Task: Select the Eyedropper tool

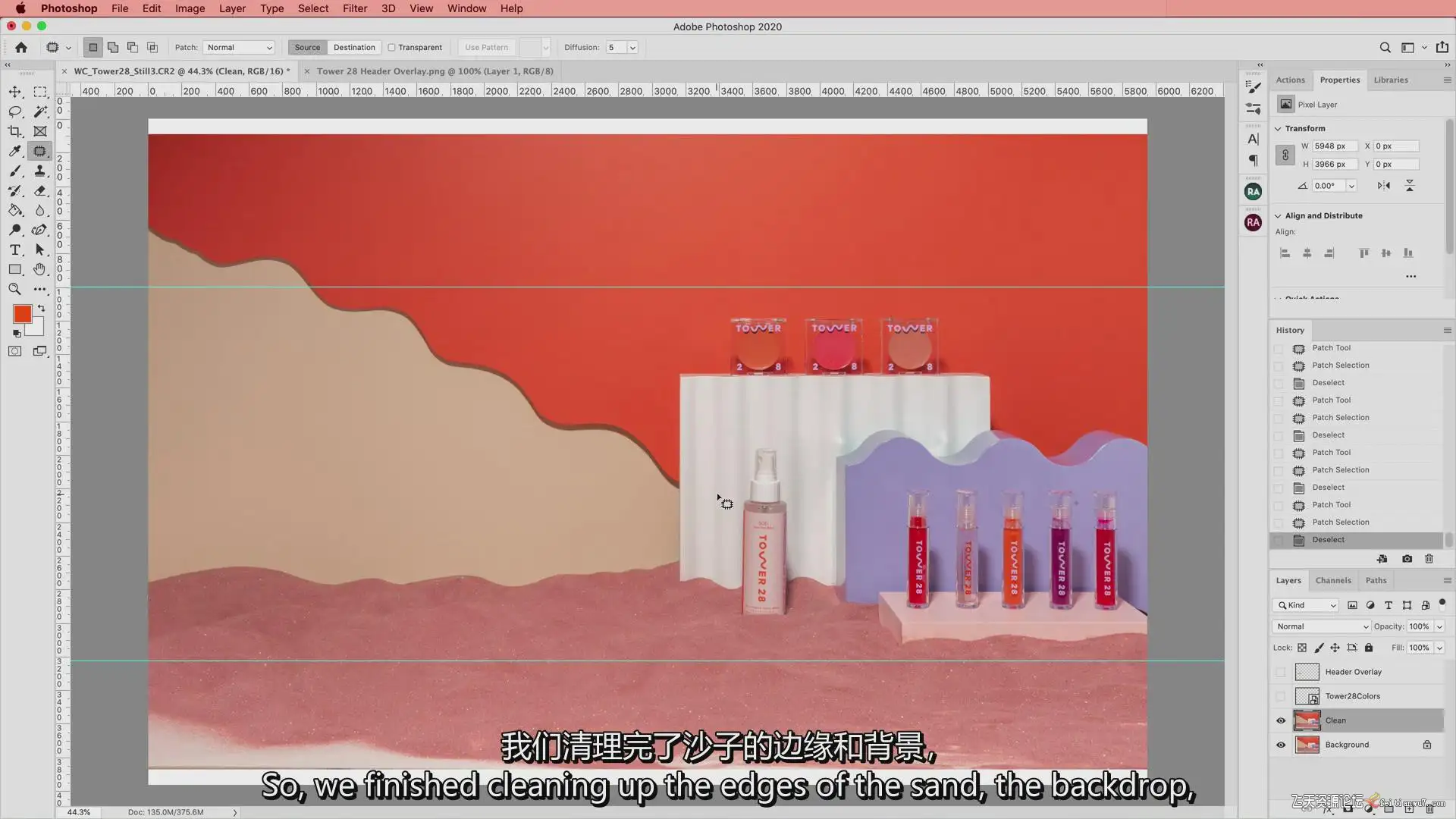Action: coord(15,151)
